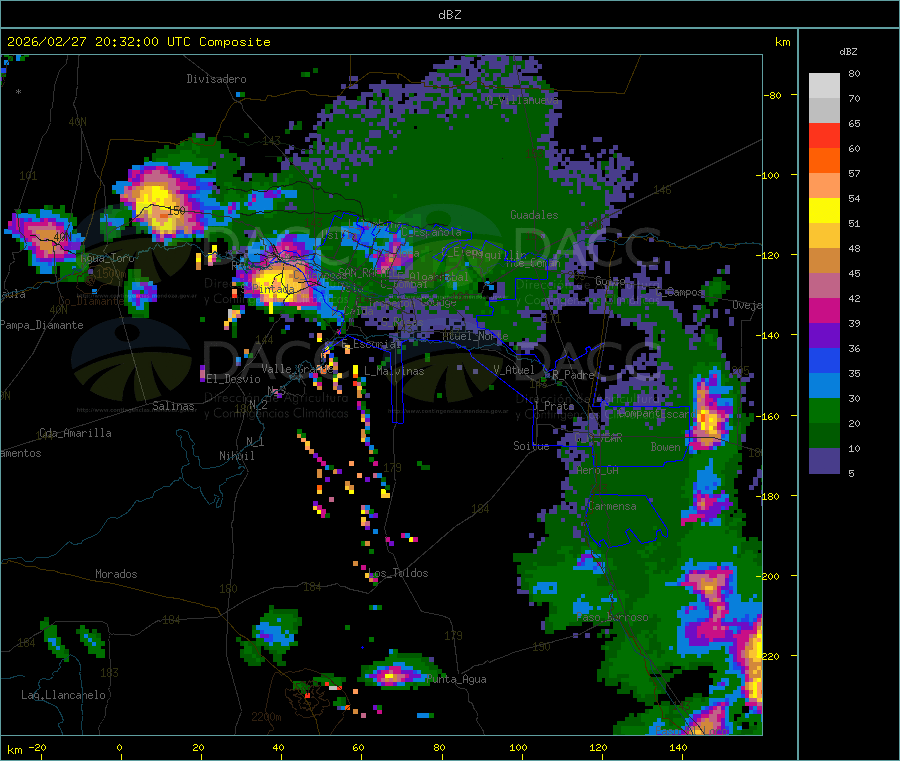The width and height of the screenshot is (900, 761).
Task: Click the red swatch in the dBZ legend
Action: (x=824, y=135)
